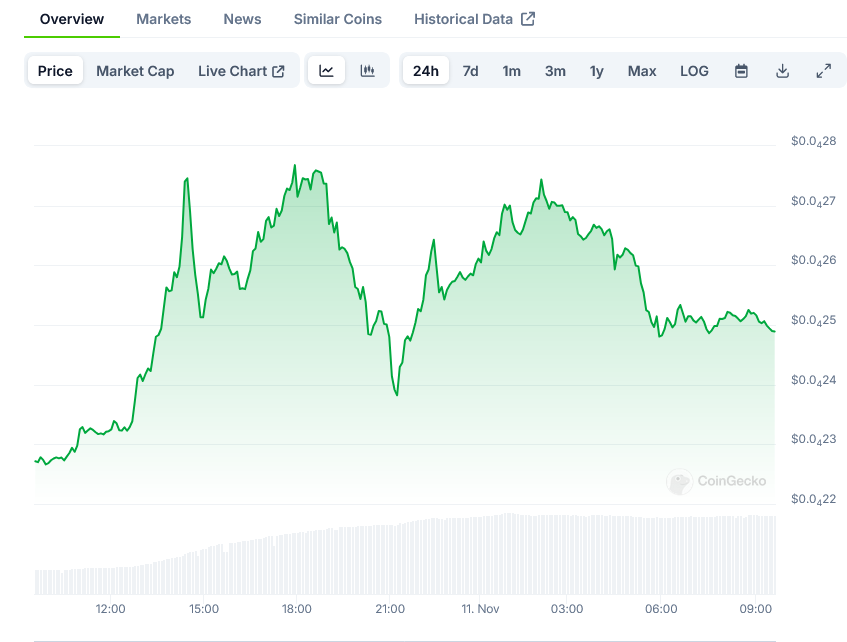Image resolution: width=847 pixels, height=642 pixels.
Task: Open the Similar Coins tab
Action: tap(338, 19)
